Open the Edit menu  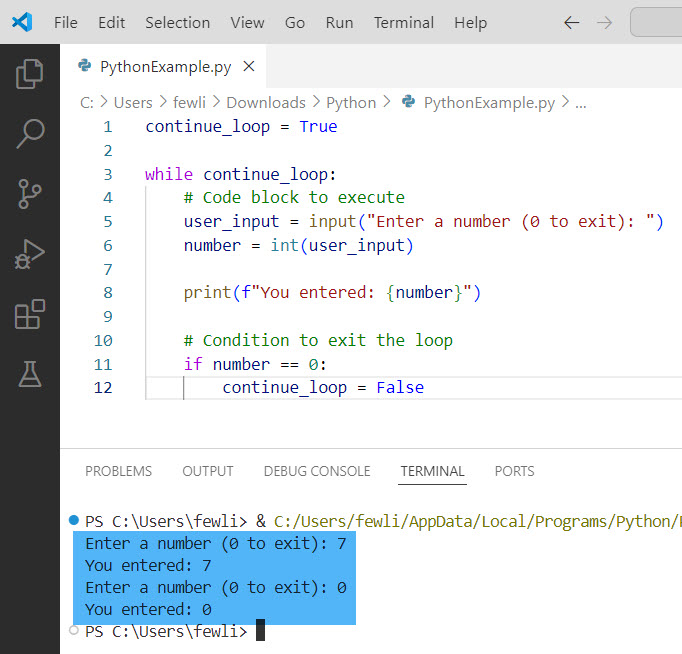point(111,23)
